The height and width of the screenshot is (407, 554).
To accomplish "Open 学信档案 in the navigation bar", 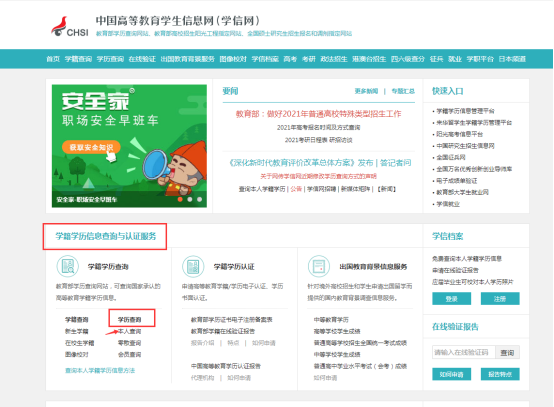I will pyautogui.click(x=265, y=59).
